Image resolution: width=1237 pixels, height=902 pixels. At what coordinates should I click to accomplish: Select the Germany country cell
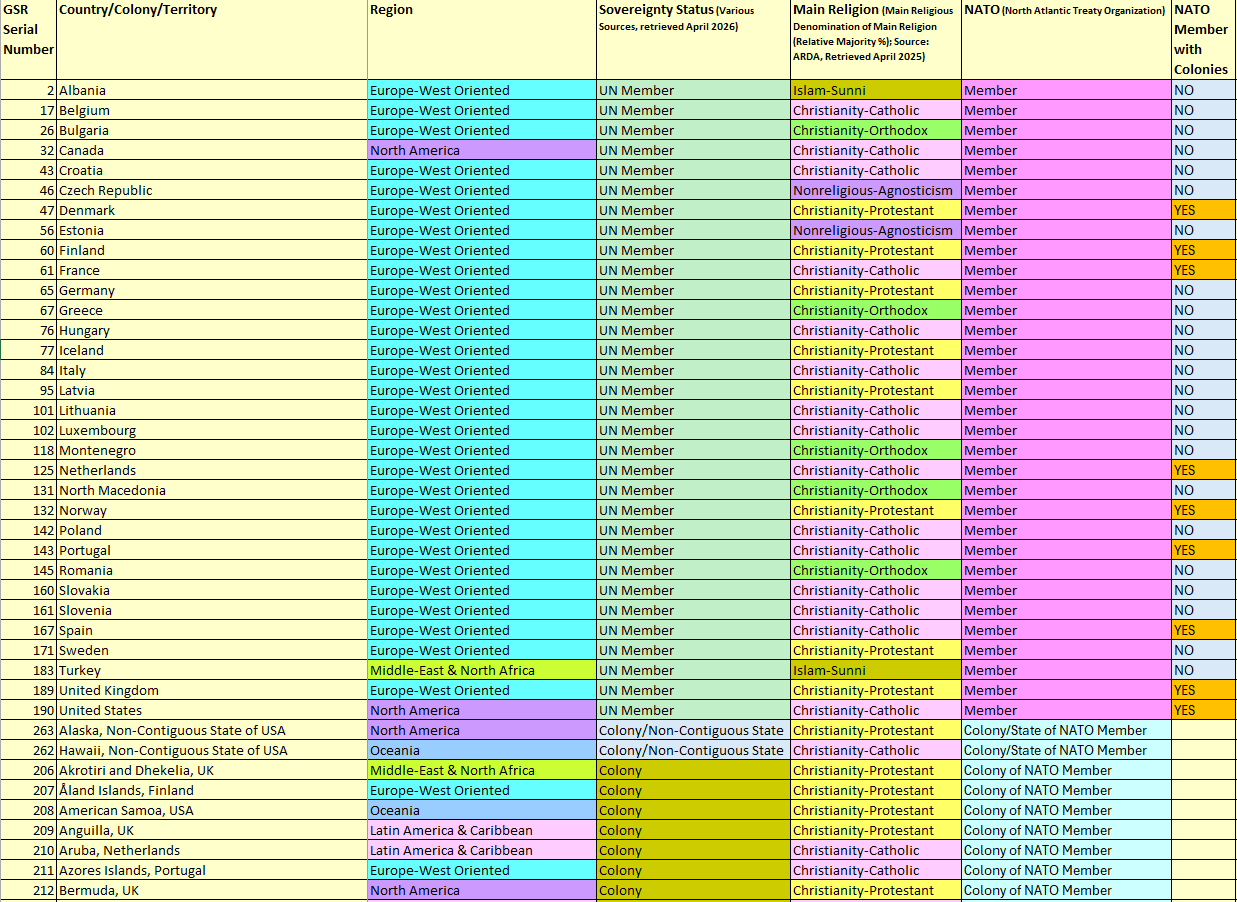pos(212,290)
